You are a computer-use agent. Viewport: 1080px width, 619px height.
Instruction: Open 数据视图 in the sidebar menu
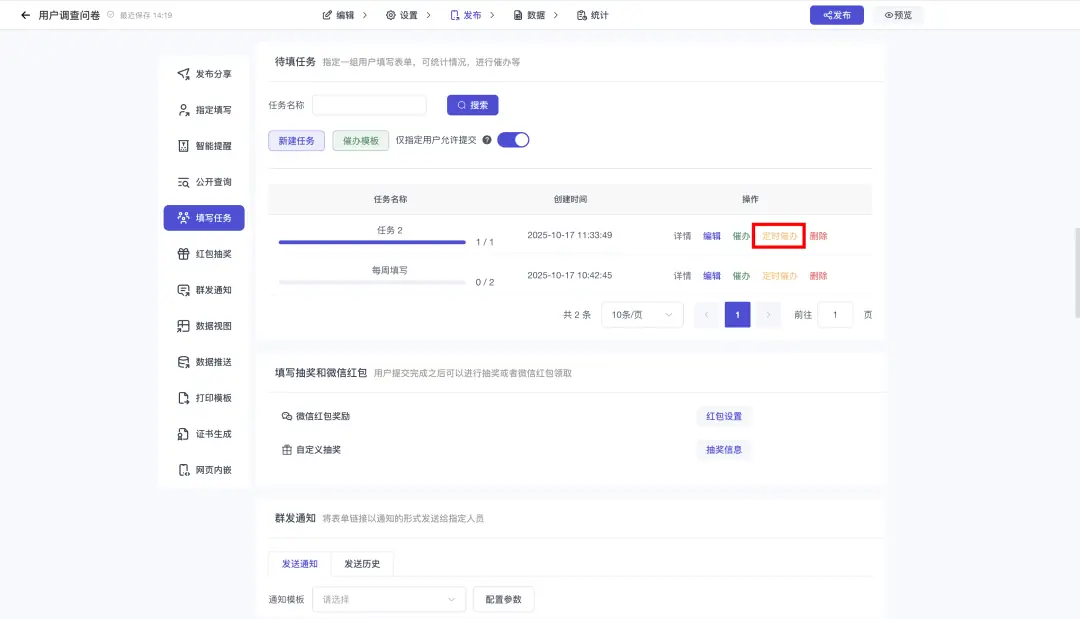click(204, 326)
